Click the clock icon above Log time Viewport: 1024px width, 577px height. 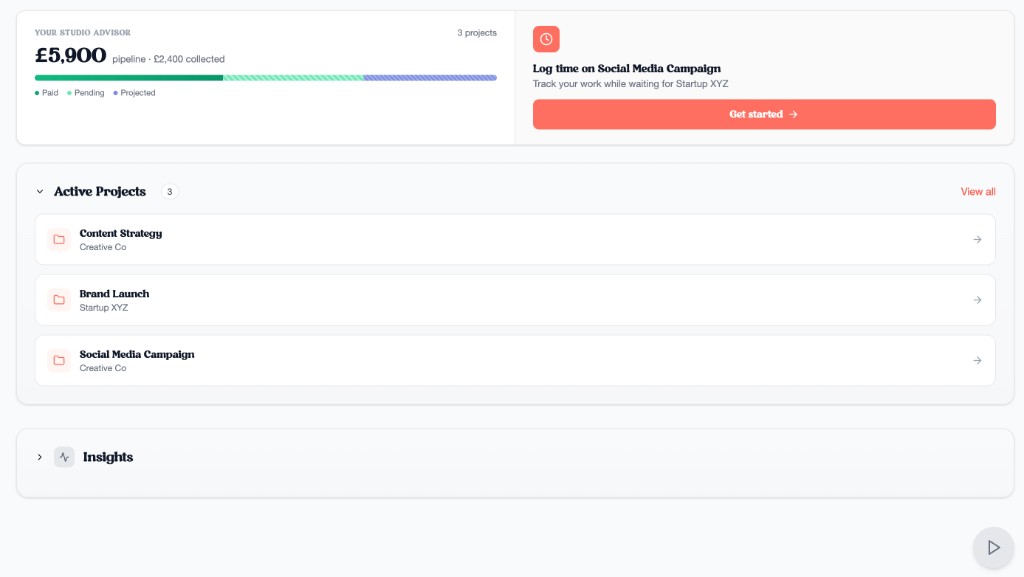click(546, 39)
